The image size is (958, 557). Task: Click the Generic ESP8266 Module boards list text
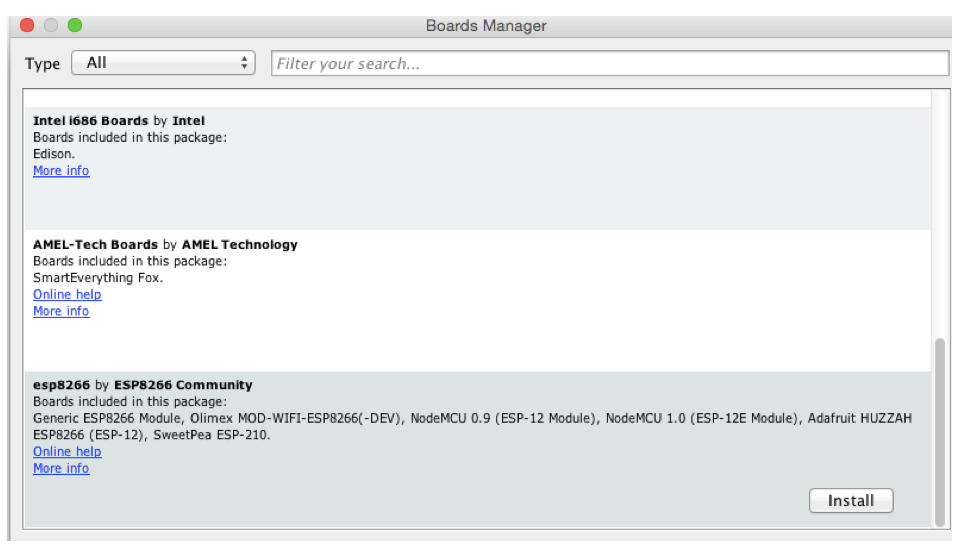pos(472,426)
